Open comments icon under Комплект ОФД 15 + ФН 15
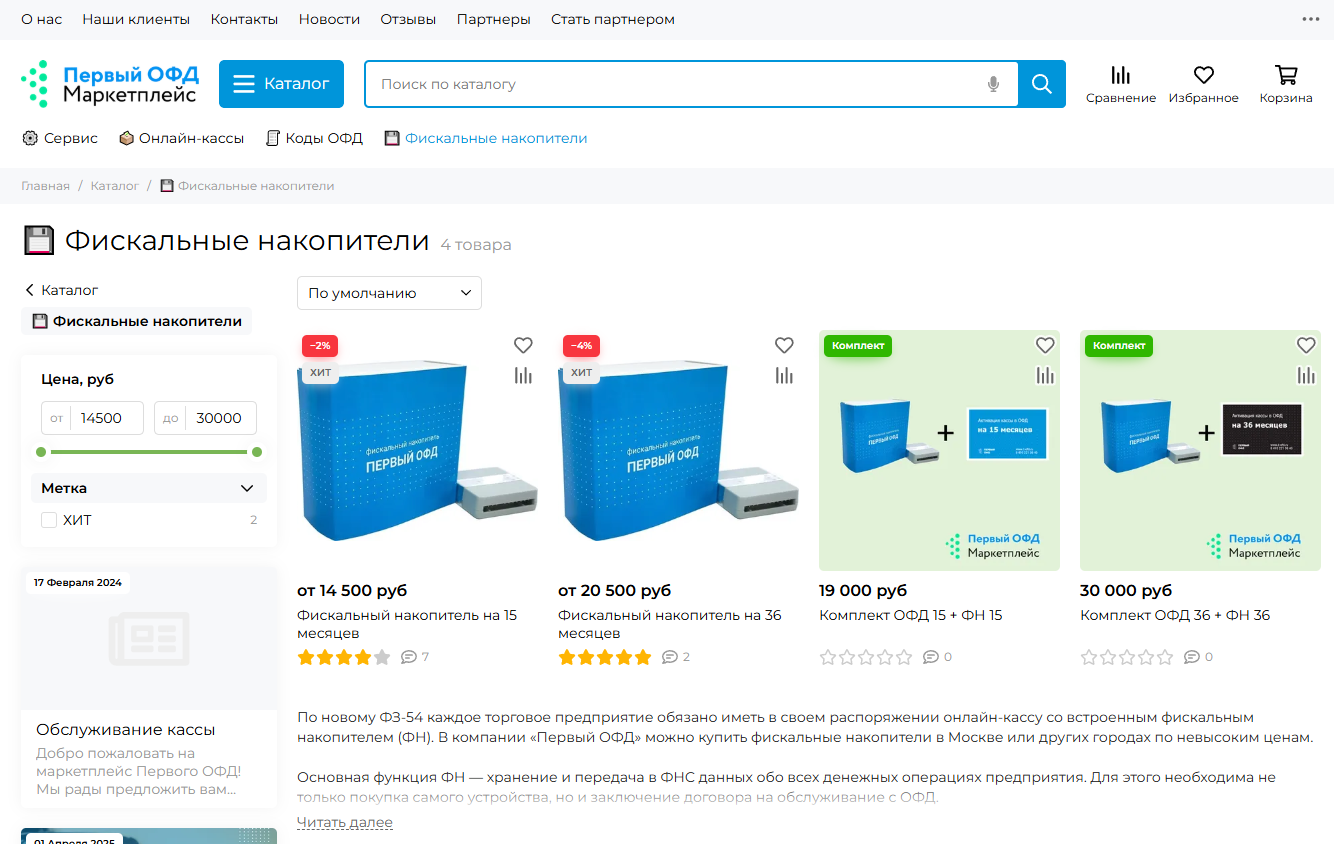 (931, 657)
